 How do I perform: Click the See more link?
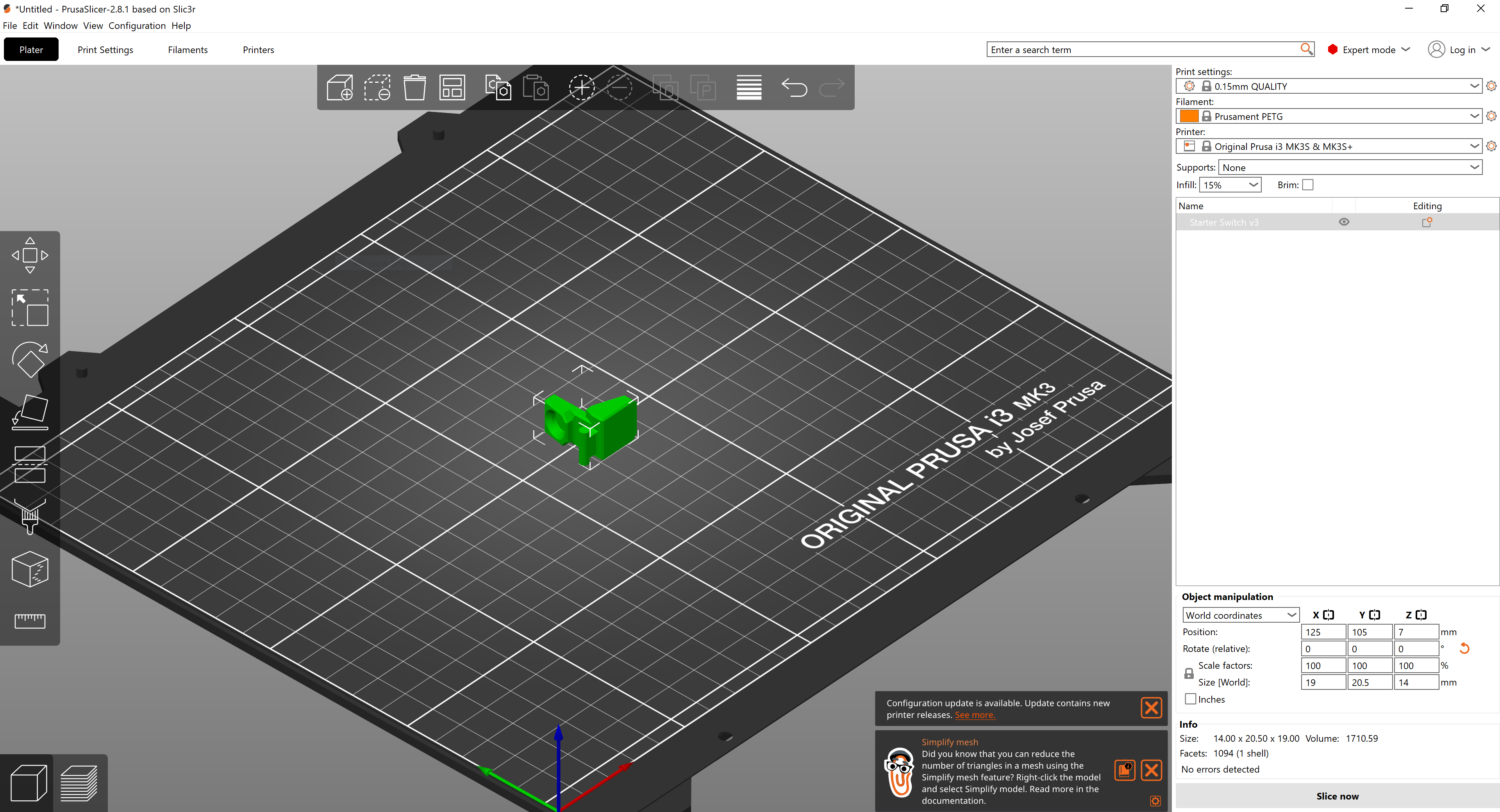(x=975, y=715)
